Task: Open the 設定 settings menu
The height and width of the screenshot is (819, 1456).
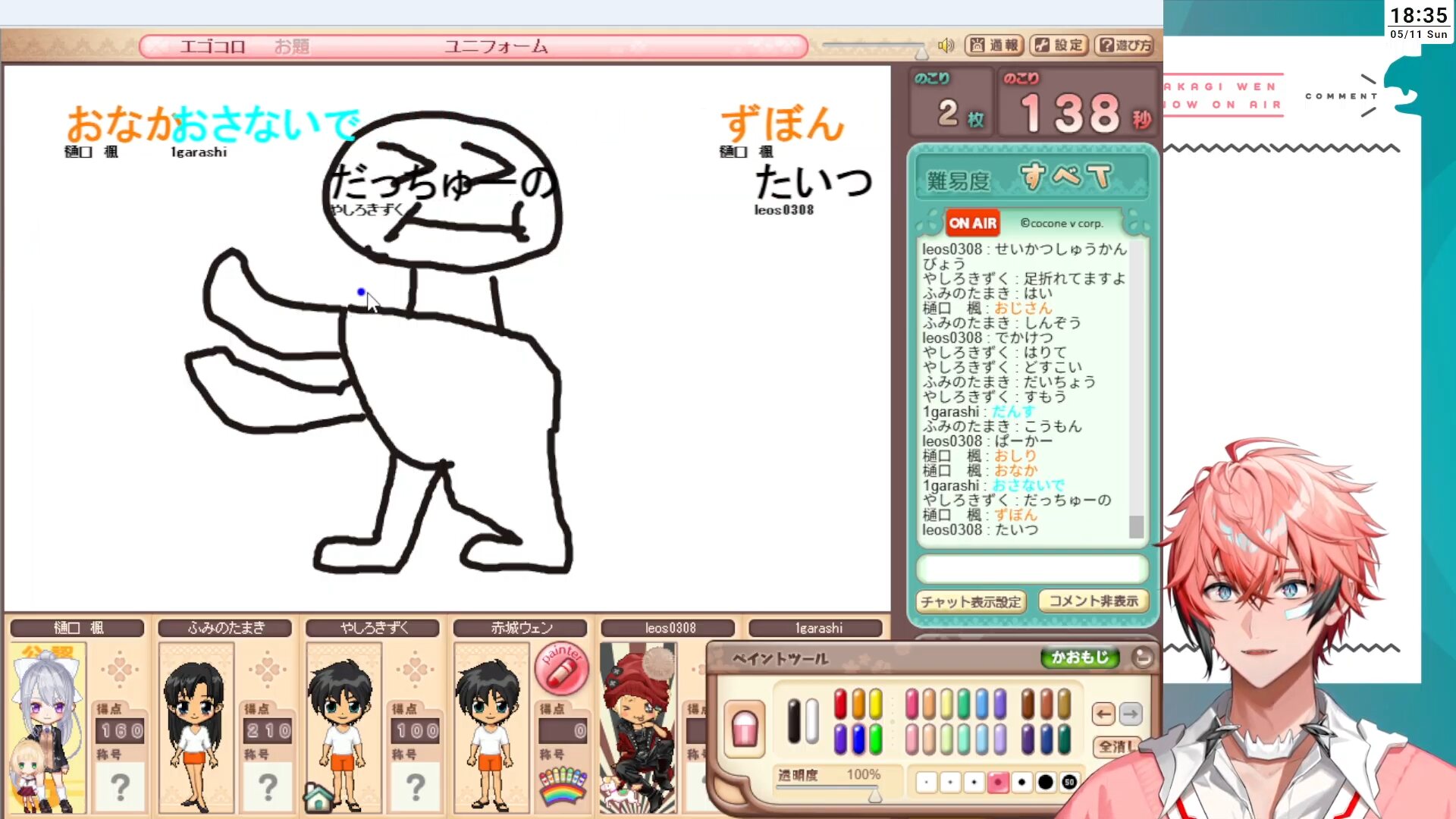Action: 1059,45
